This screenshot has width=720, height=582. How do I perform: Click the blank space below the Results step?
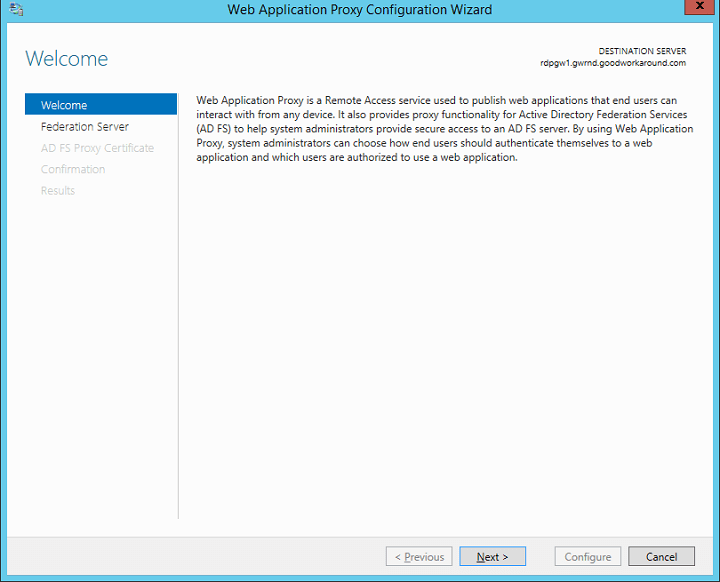tap(100, 350)
